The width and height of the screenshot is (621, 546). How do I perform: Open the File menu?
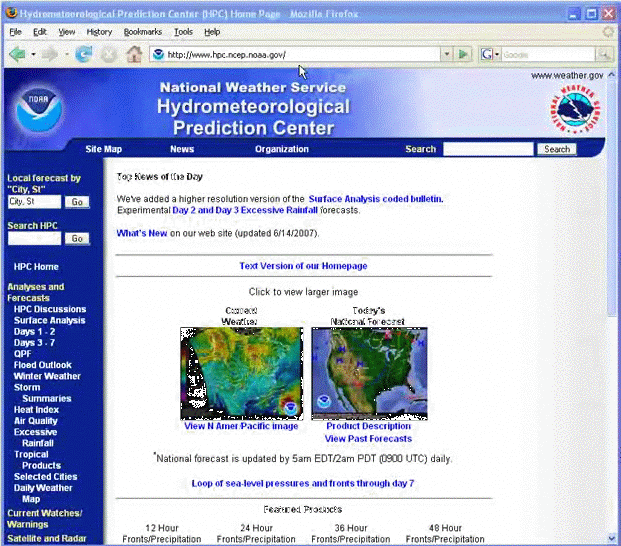[15, 32]
